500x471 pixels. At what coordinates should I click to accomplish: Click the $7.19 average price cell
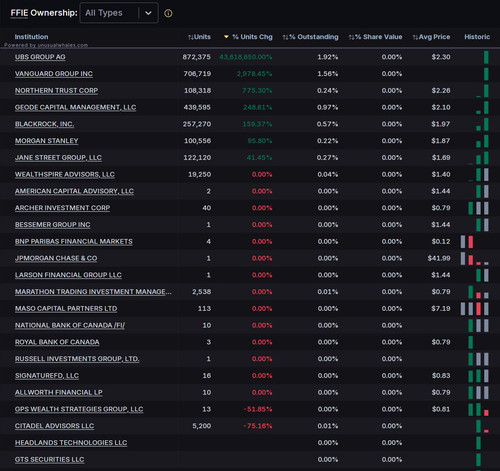441,309
